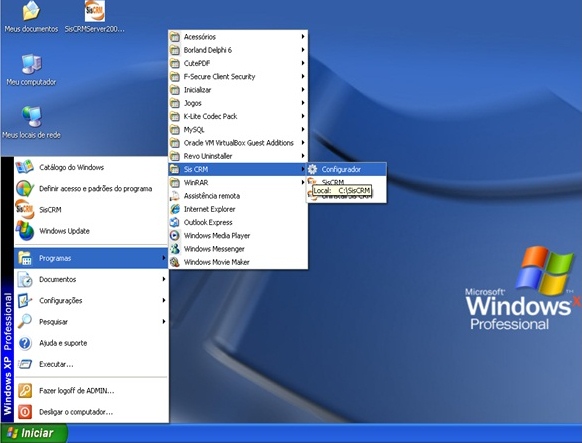This screenshot has height=443, width=582.
Task: Click the Assistência remota icon
Action: pyautogui.click(x=175, y=196)
